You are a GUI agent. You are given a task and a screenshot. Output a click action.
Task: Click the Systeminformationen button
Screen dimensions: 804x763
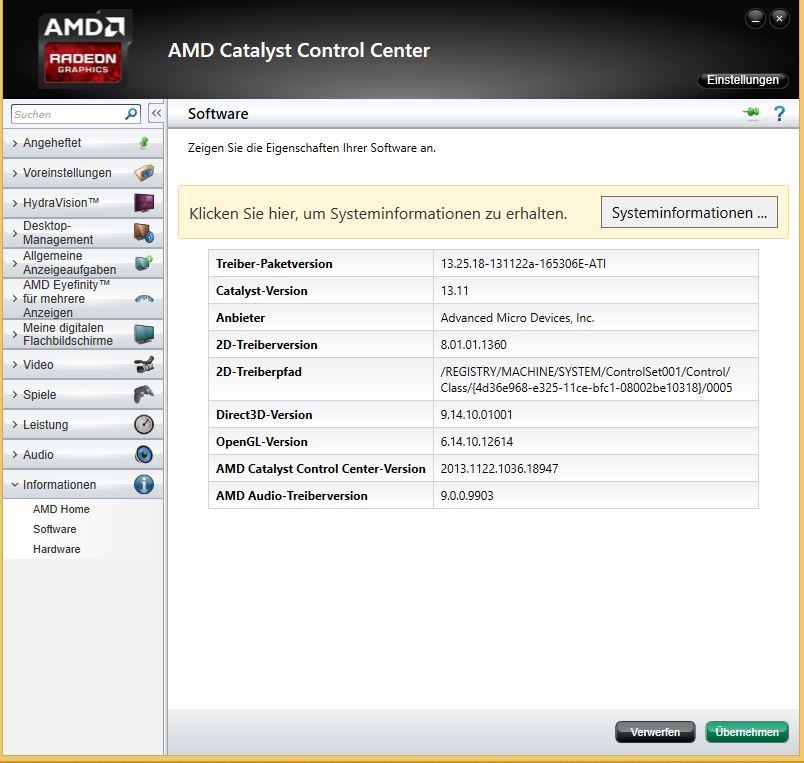point(689,212)
